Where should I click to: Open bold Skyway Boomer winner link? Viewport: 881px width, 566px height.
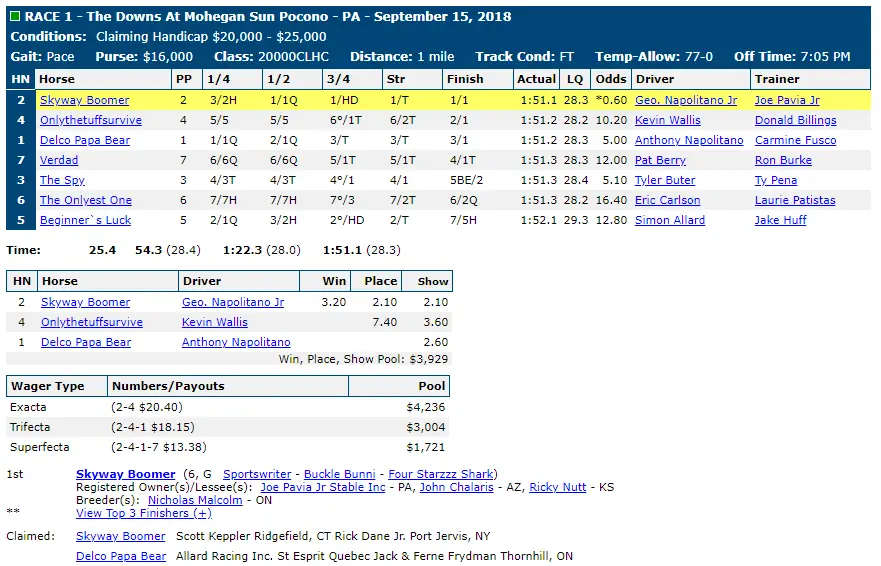coord(125,474)
